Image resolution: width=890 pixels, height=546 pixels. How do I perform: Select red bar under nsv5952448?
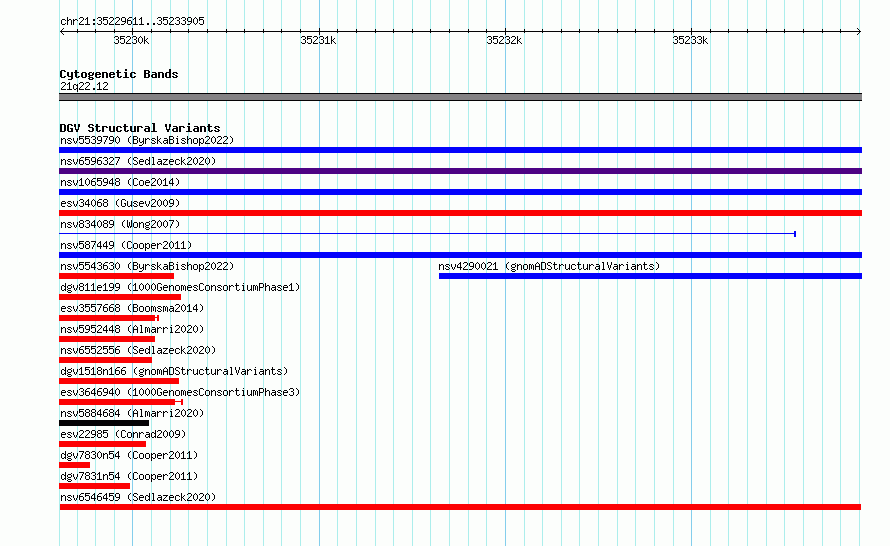coord(107,339)
